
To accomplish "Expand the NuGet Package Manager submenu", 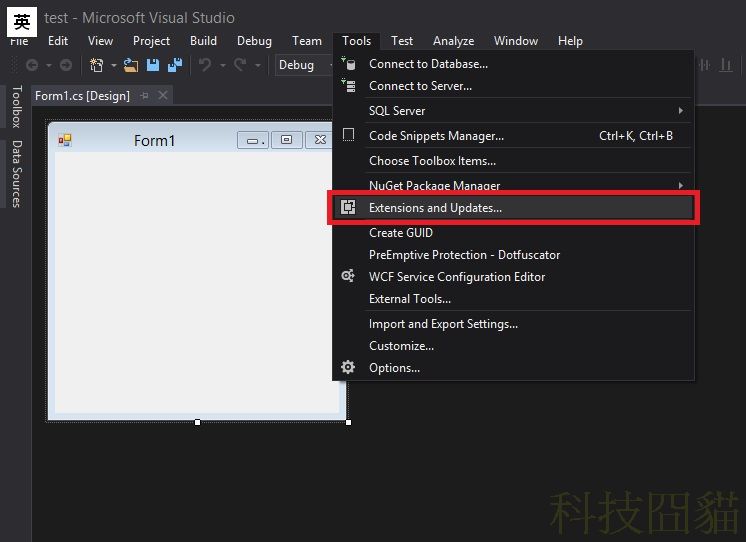I will (681, 185).
